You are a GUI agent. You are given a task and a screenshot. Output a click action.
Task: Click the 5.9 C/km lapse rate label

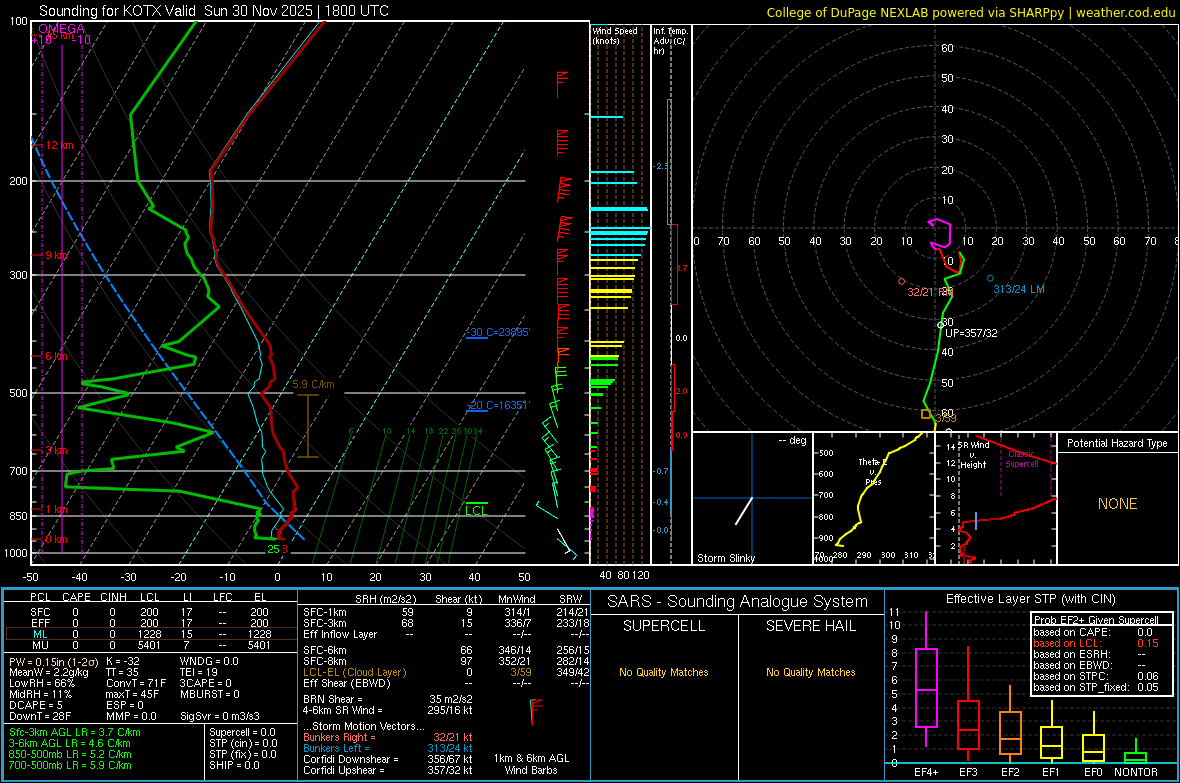point(313,384)
